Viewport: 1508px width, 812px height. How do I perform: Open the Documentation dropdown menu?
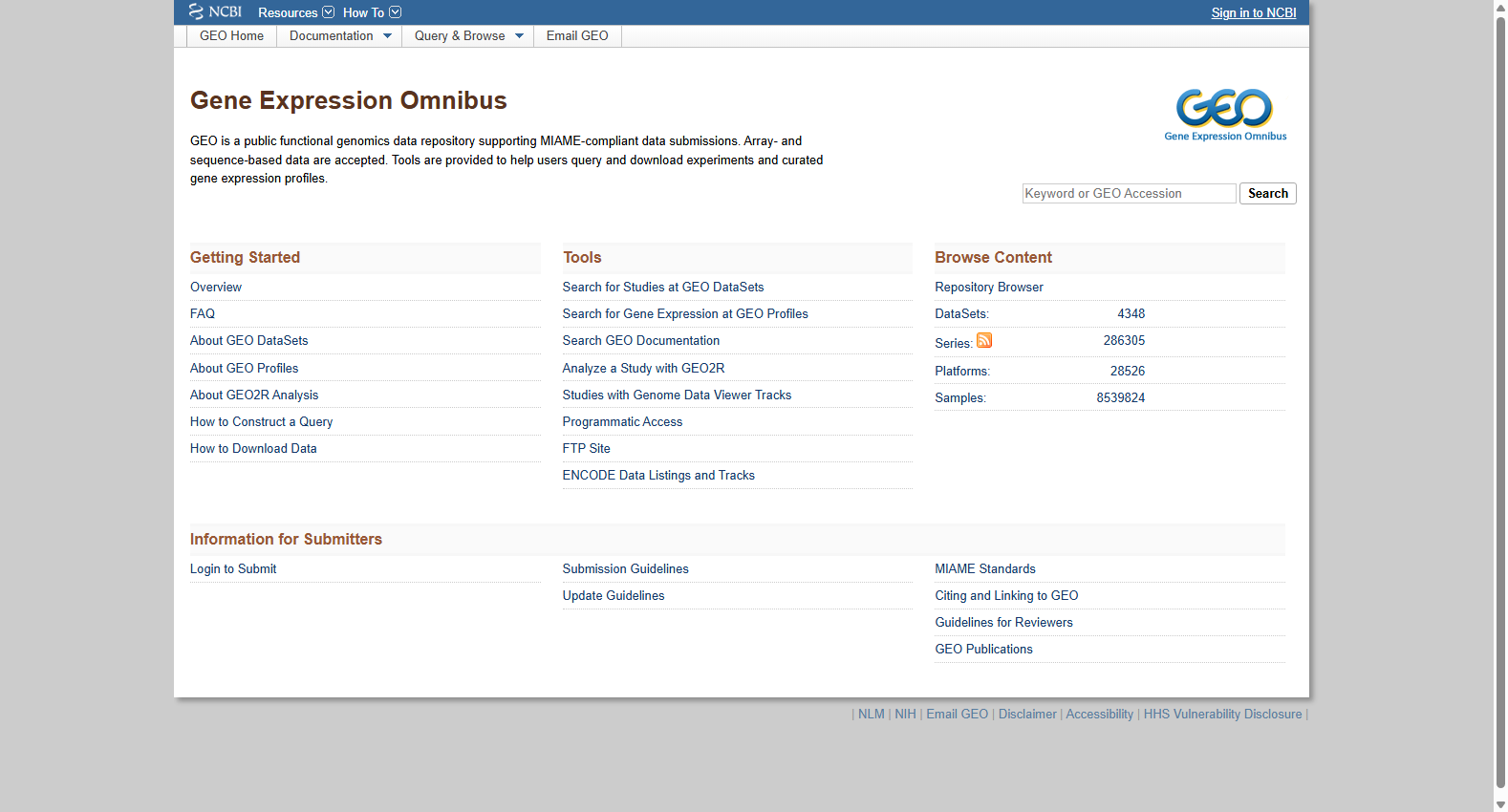point(339,36)
